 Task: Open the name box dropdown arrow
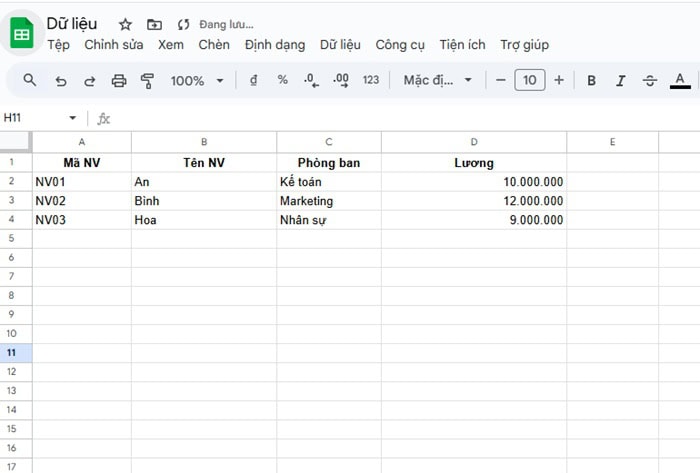(72, 118)
